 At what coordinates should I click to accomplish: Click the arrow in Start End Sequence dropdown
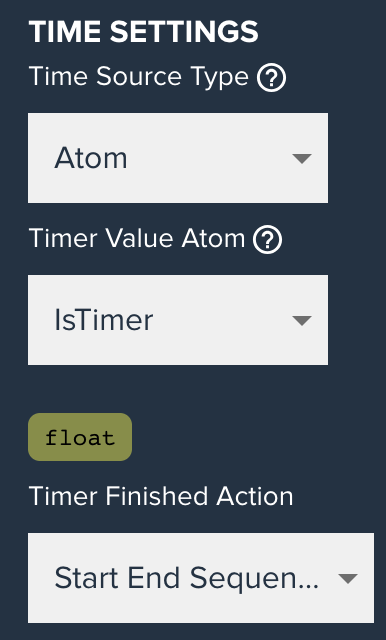[x=348, y=578]
